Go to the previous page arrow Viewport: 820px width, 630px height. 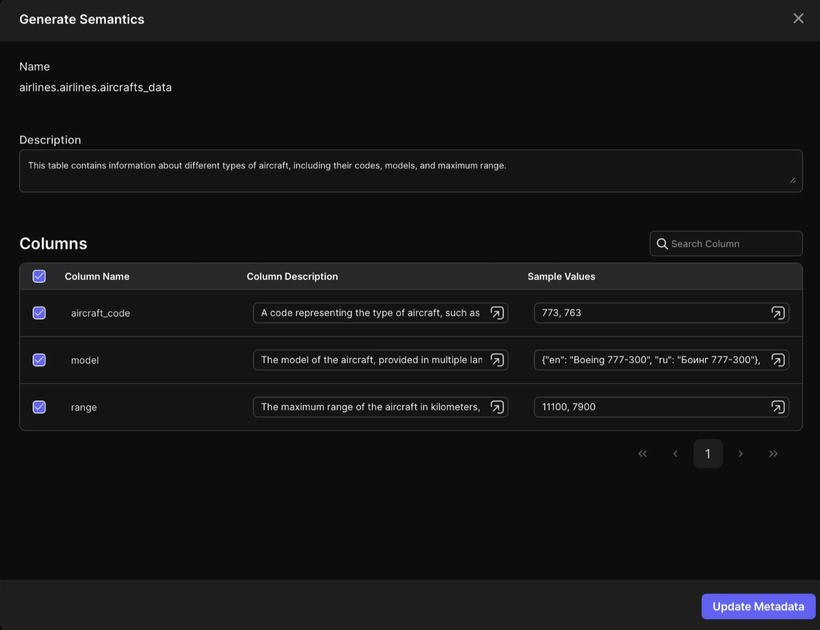click(675, 453)
